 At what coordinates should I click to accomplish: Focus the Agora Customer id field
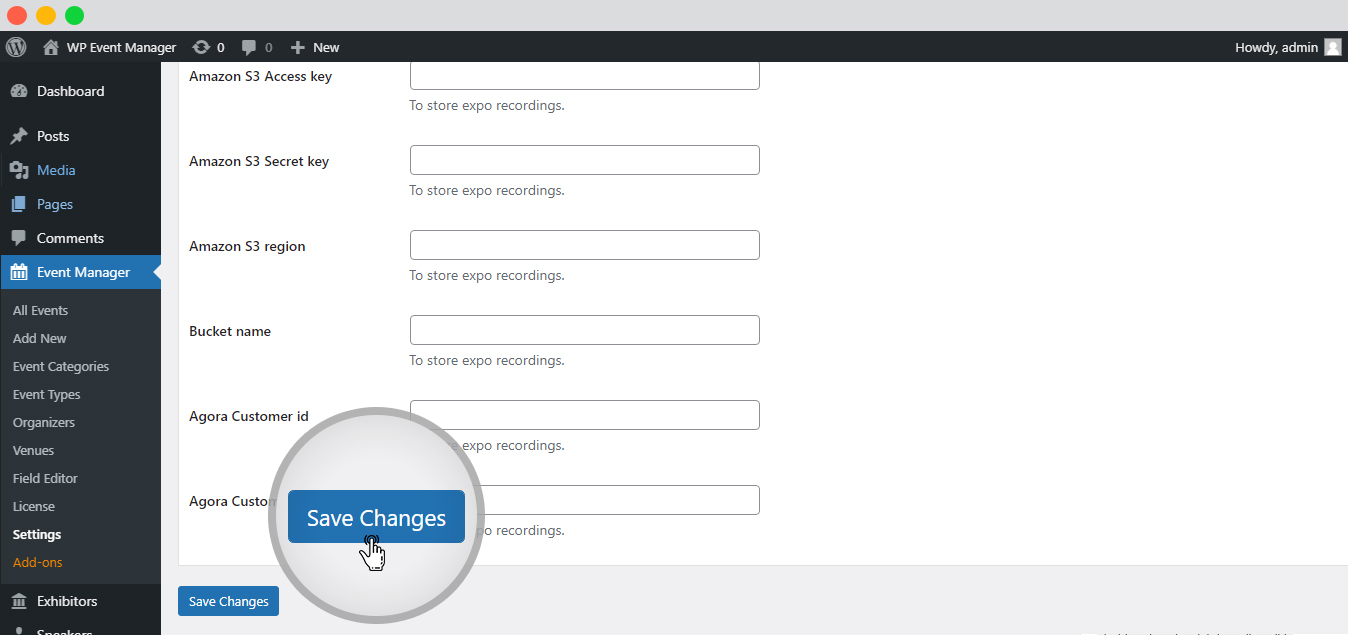[585, 415]
